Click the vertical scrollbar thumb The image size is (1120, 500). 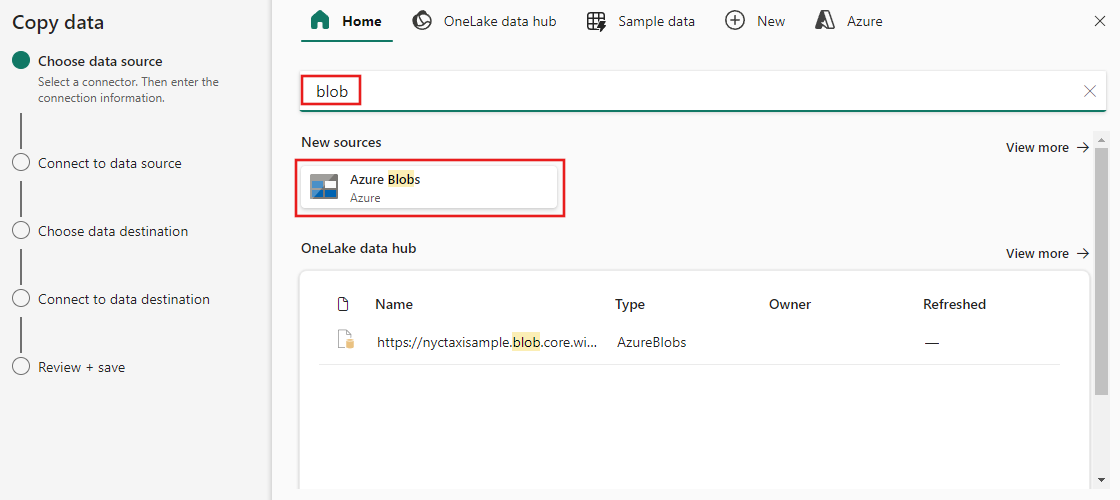pos(1101,270)
